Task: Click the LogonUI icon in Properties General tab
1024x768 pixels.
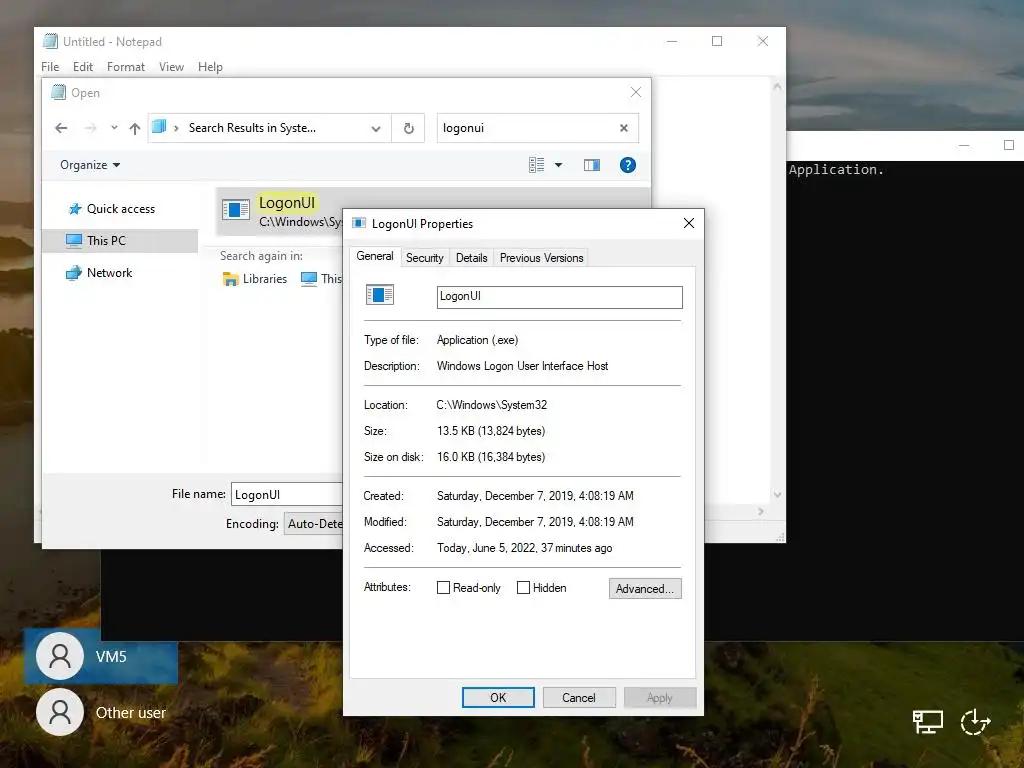Action: (x=380, y=295)
